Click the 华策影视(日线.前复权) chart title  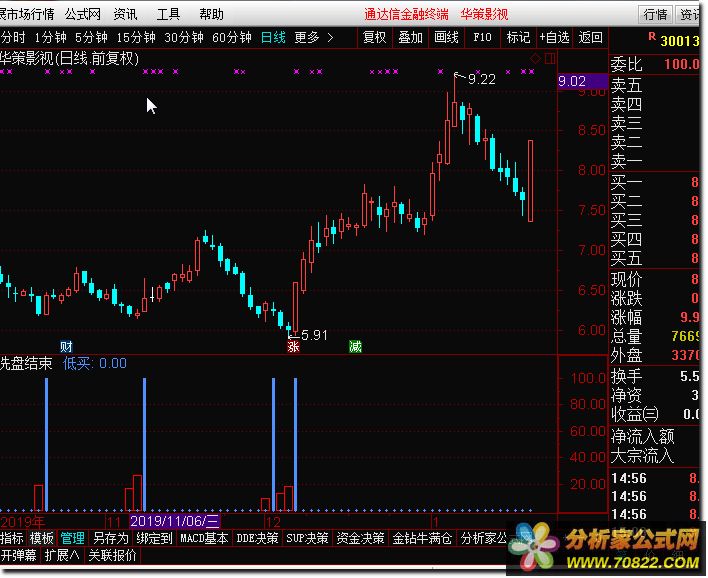[x=69, y=58]
